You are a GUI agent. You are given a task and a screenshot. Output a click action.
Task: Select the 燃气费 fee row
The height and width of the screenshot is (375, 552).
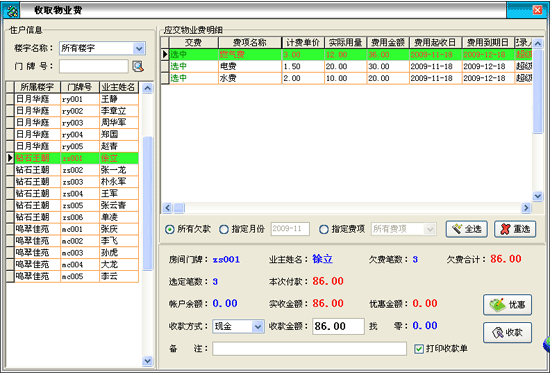(x=347, y=55)
